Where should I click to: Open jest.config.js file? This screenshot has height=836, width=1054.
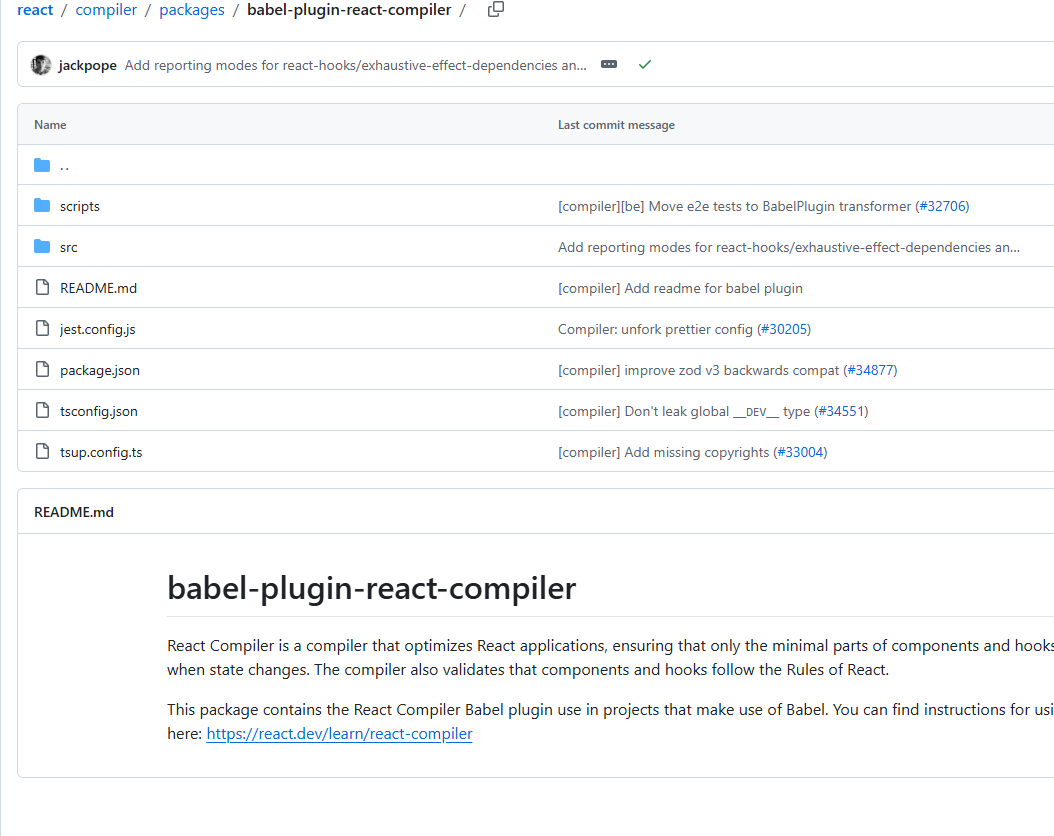97,329
